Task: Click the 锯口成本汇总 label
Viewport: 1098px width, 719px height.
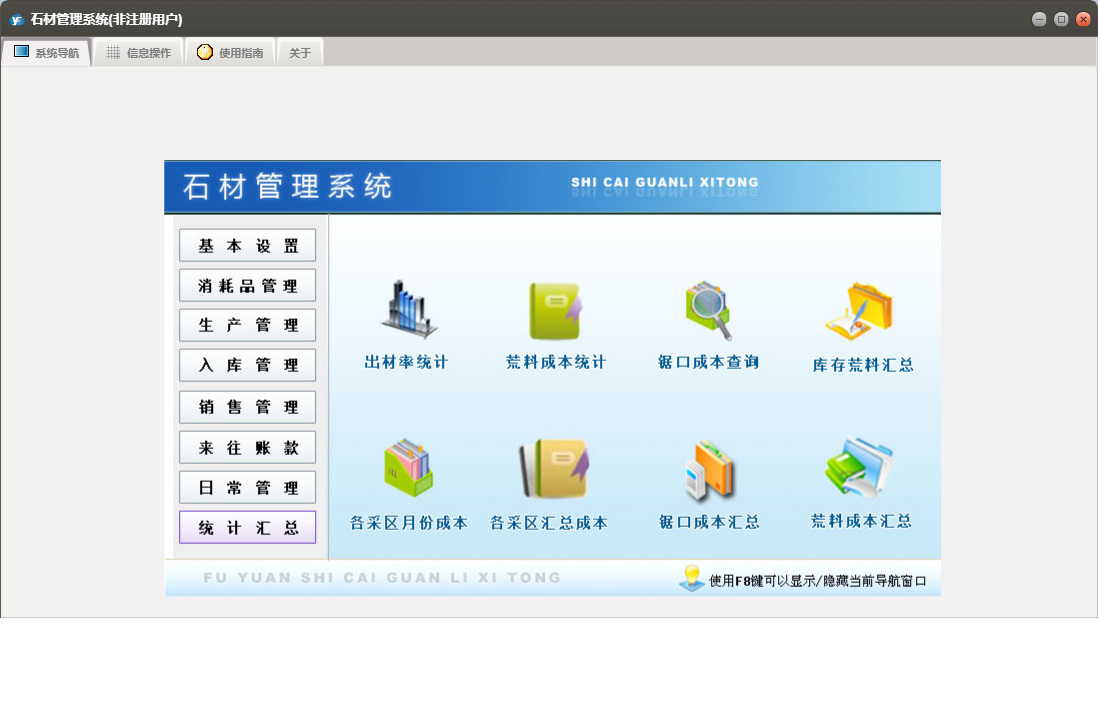Action: 709,522
